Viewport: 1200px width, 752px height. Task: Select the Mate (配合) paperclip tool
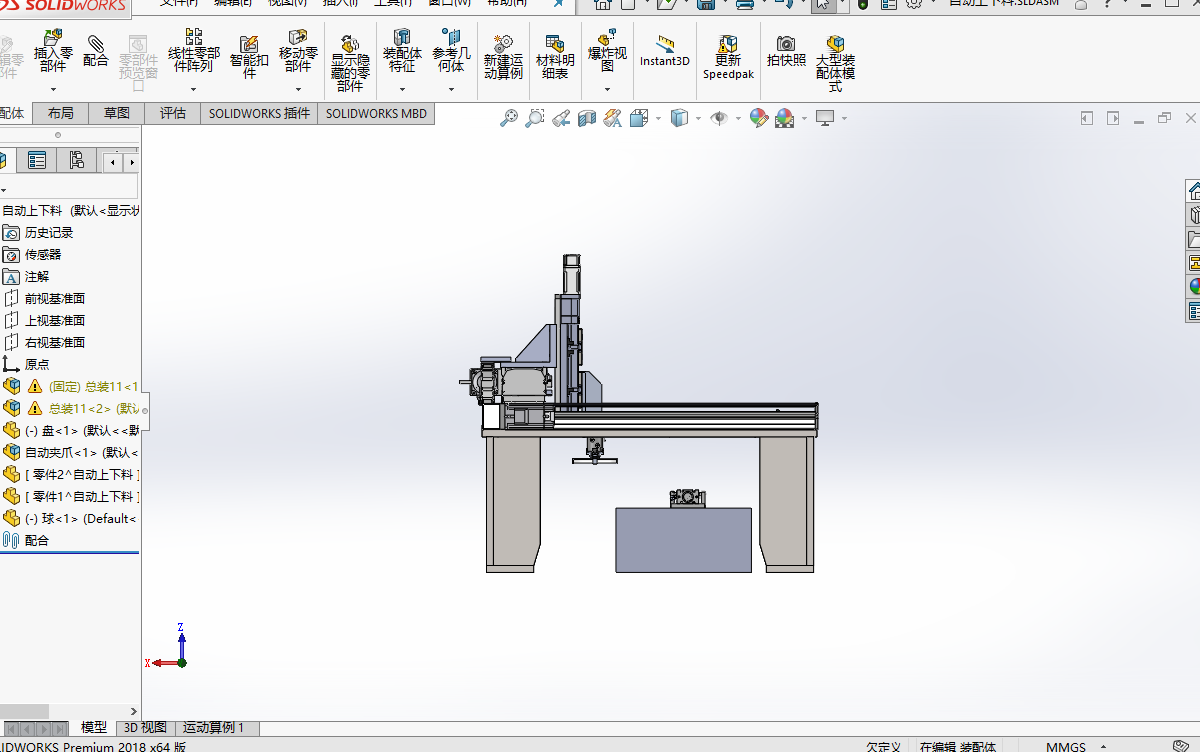click(95, 50)
